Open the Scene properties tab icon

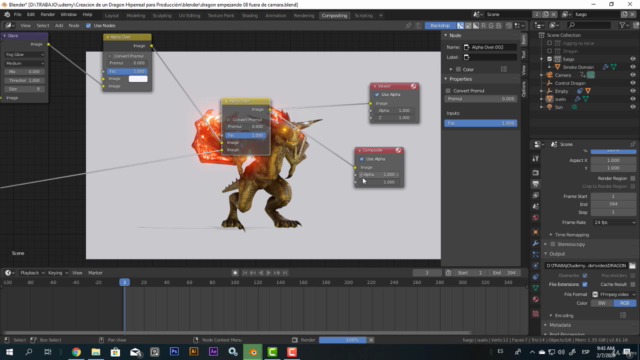(x=536, y=207)
